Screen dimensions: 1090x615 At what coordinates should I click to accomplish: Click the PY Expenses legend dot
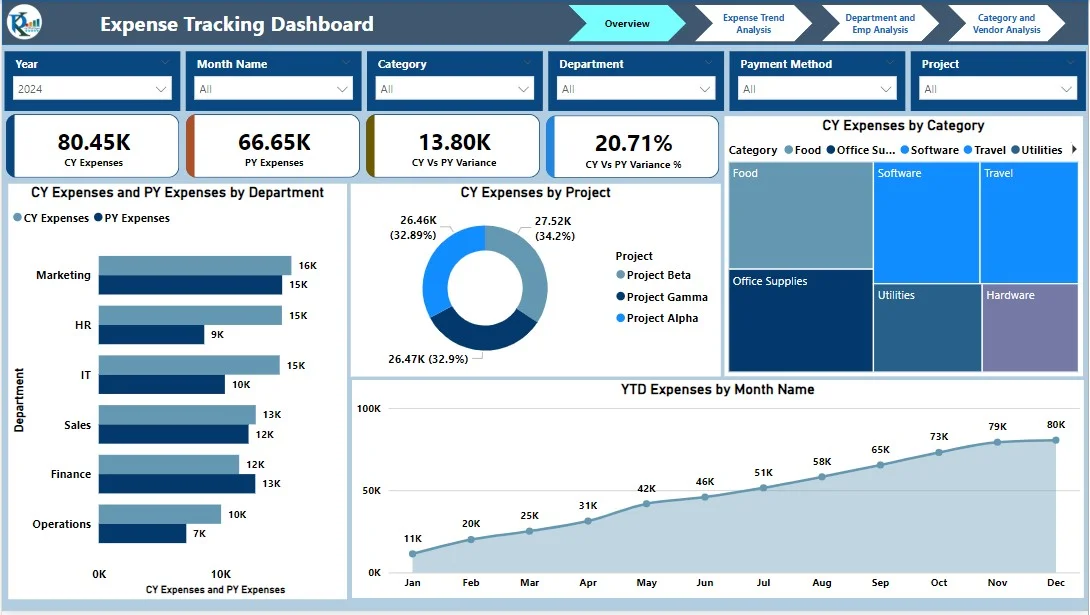coord(98,218)
